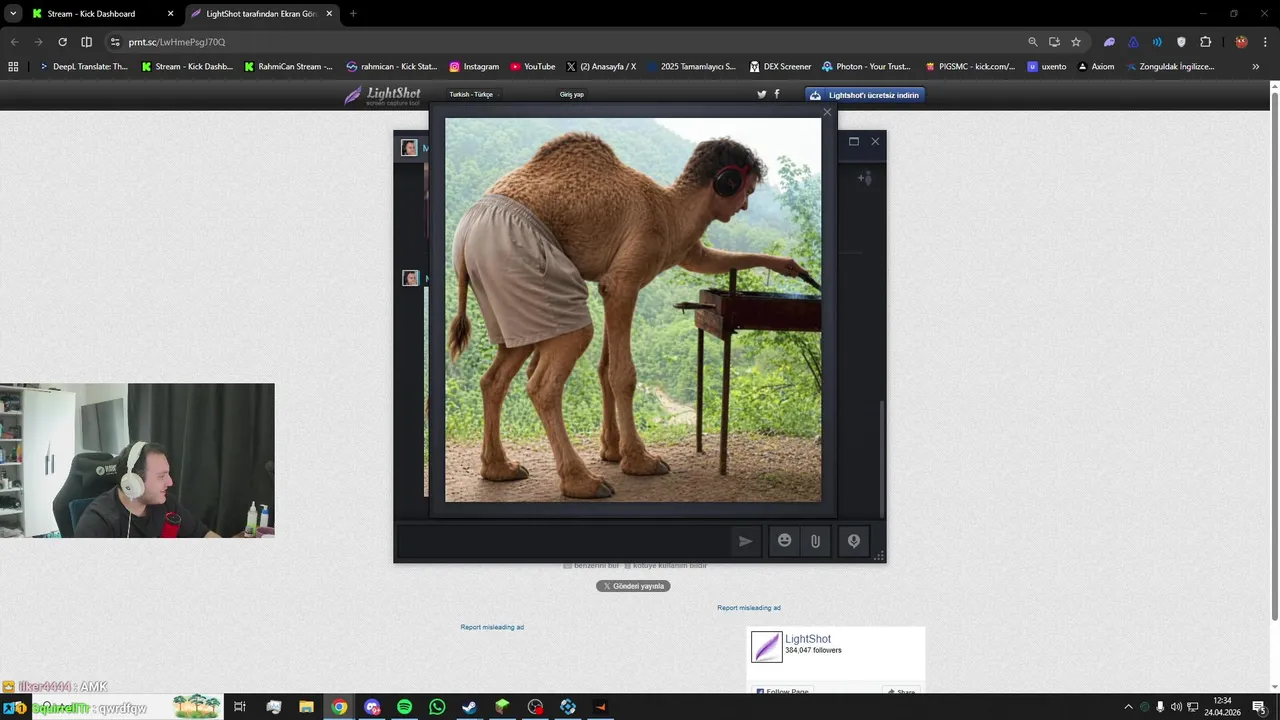Viewport: 1280px width, 720px height.
Task: Send the chat message with arrow button
Action: (745, 541)
